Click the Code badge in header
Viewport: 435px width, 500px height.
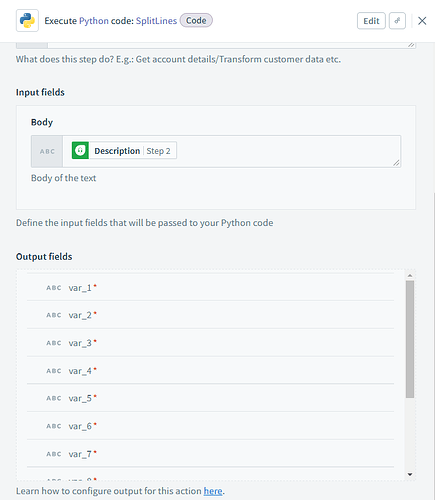(196, 21)
